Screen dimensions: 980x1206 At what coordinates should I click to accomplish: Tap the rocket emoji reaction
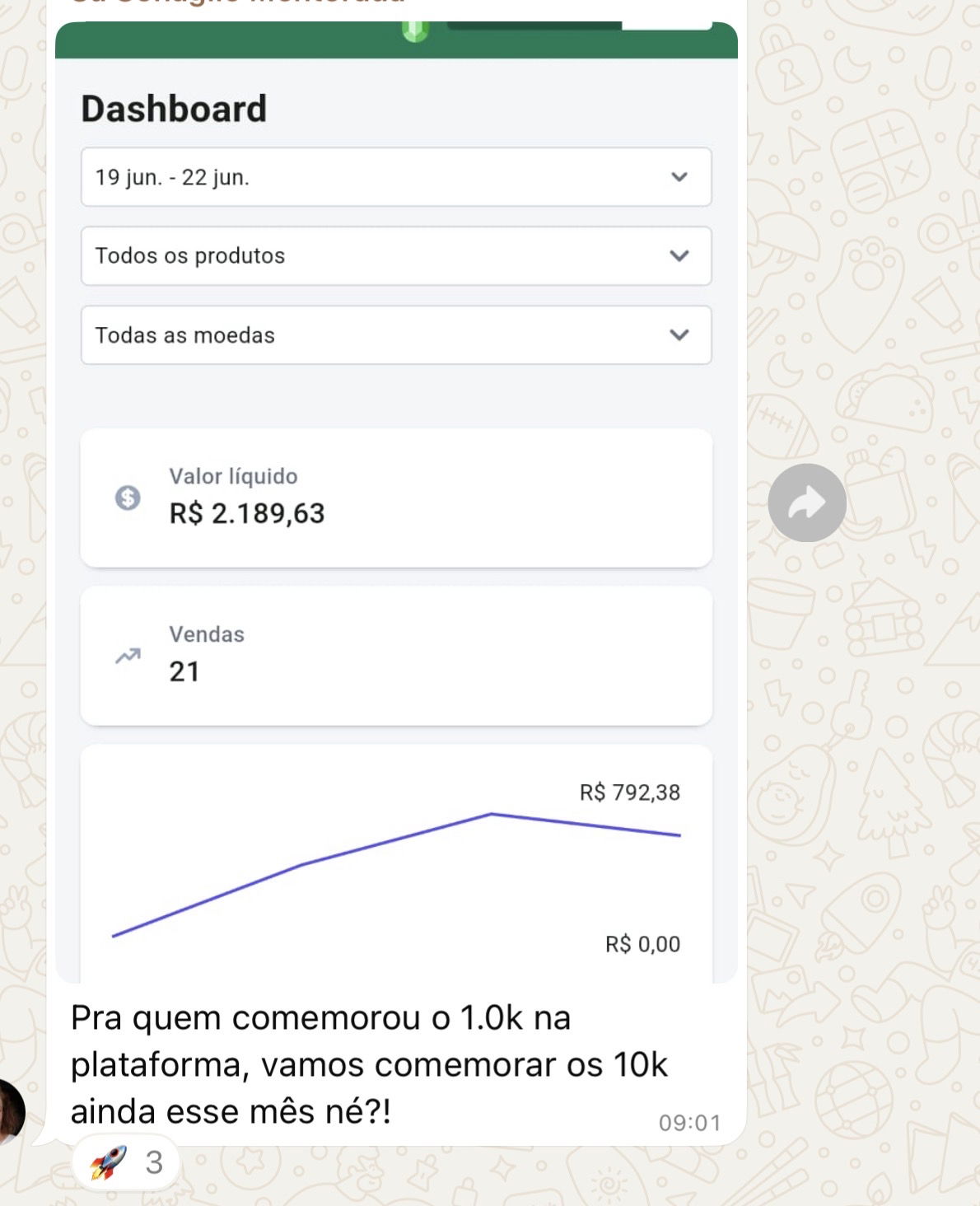pyautogui.click(x=109, y=1162)
